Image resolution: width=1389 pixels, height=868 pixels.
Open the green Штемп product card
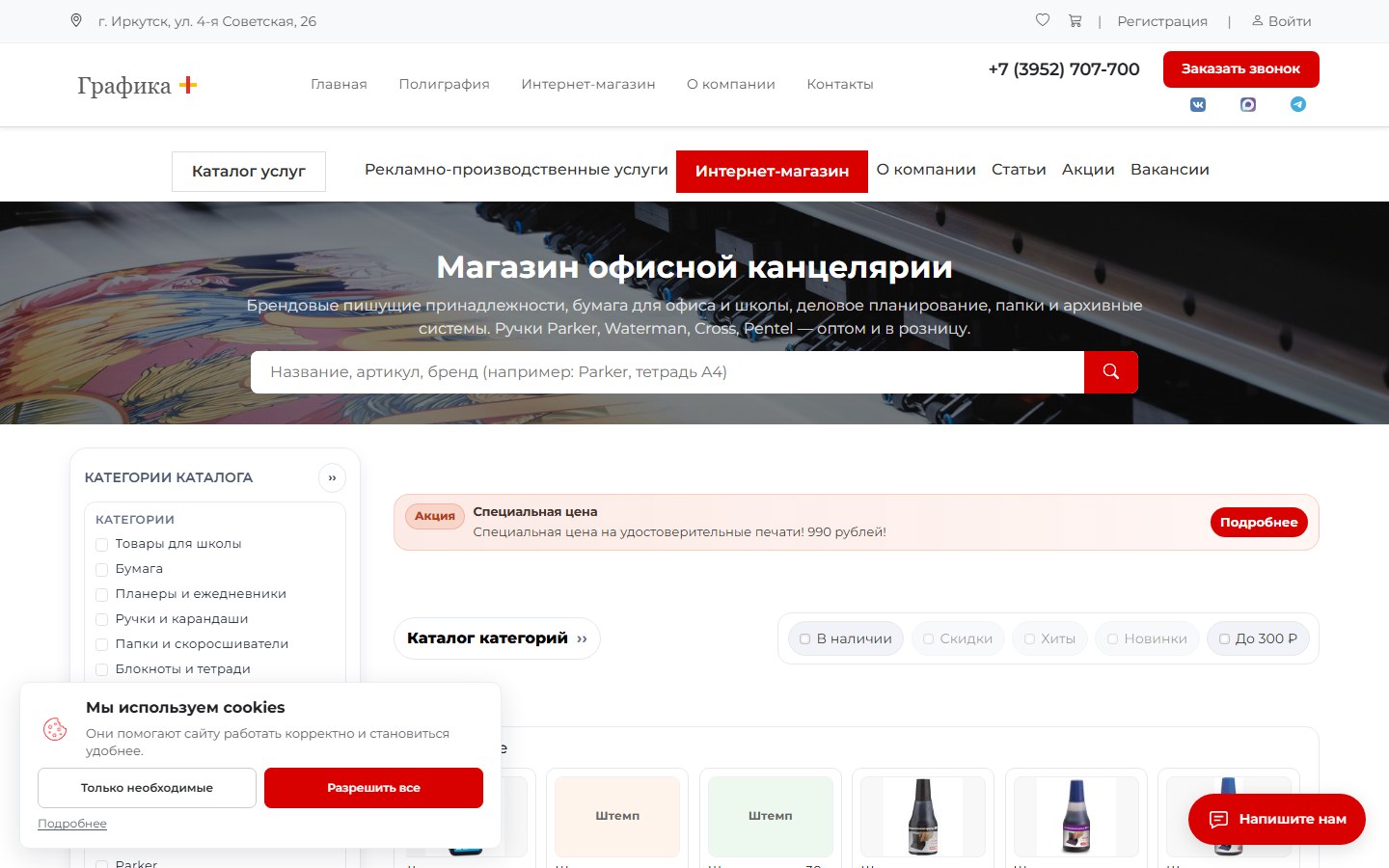pyautogui.click(x=771, y=816)
